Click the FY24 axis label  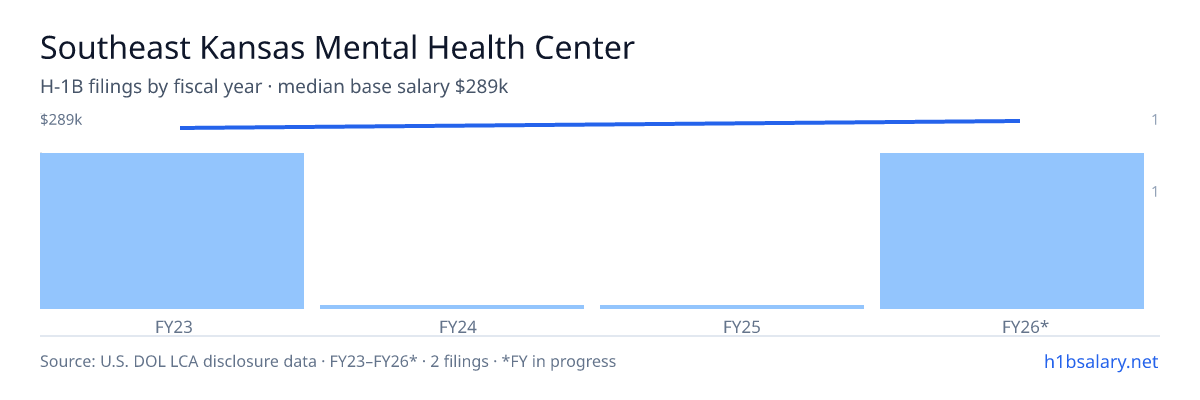(x=452, y=326)
